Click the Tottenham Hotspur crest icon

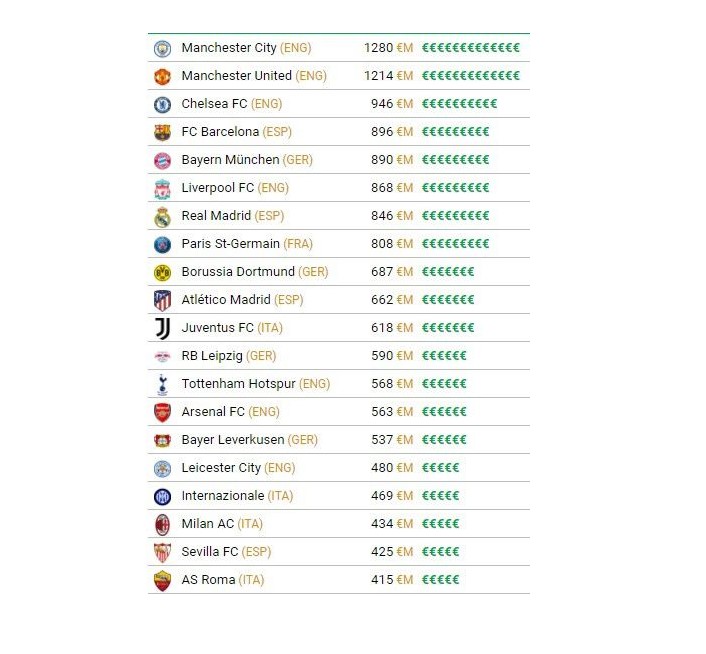pos(162,384)
